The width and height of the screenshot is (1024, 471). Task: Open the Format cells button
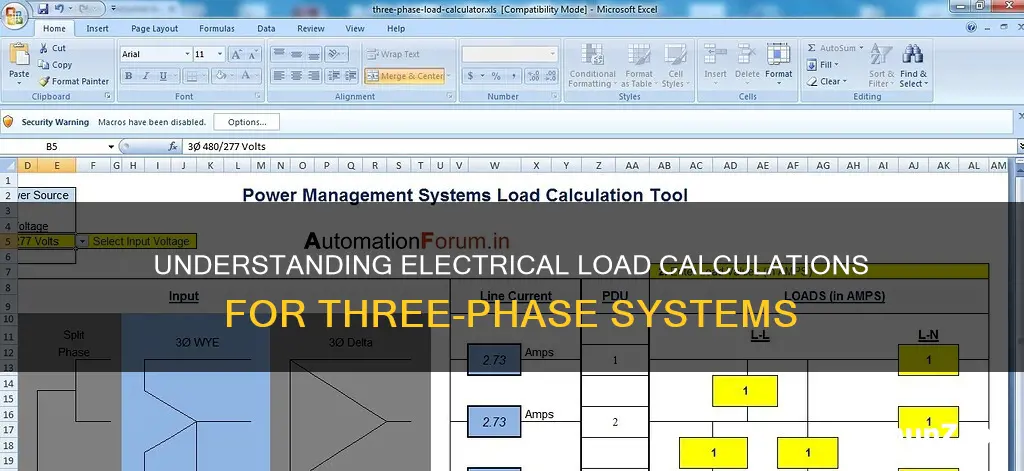778,65
